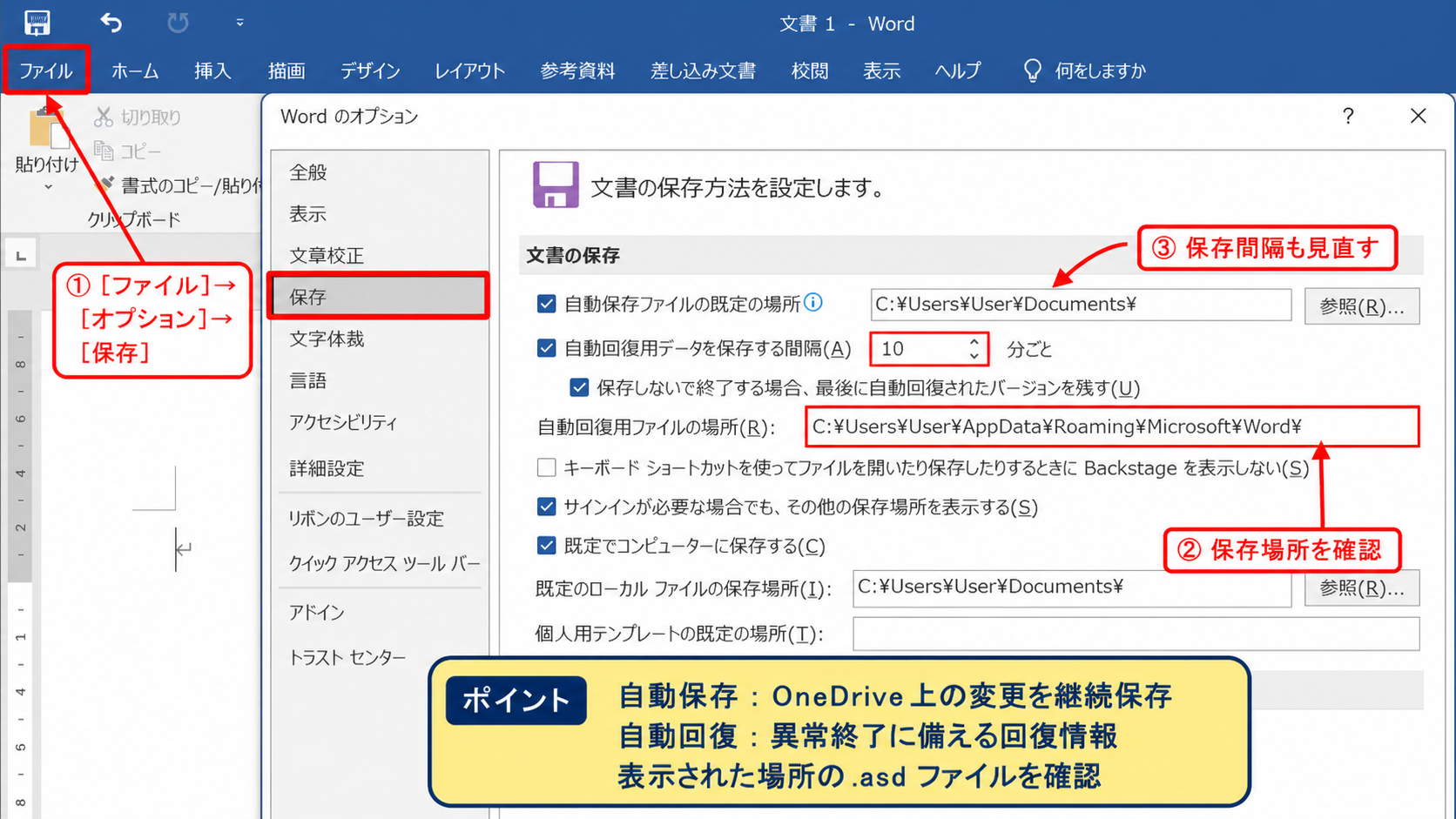Select クイック アクセス ツール バー category
1456x819 pixels.
click(380, 563)
